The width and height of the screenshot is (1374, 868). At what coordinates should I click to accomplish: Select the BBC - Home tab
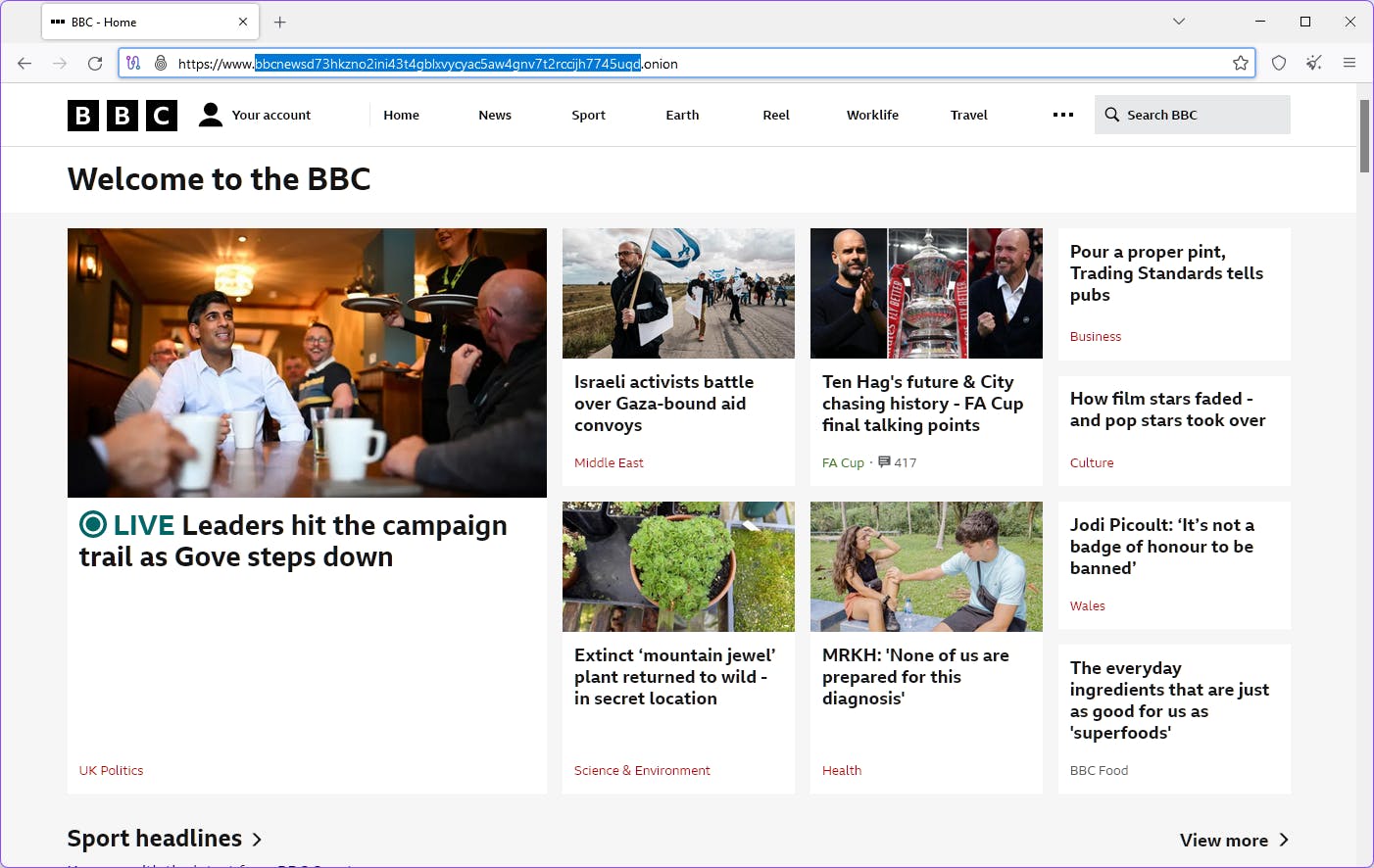tap(150, 22)
